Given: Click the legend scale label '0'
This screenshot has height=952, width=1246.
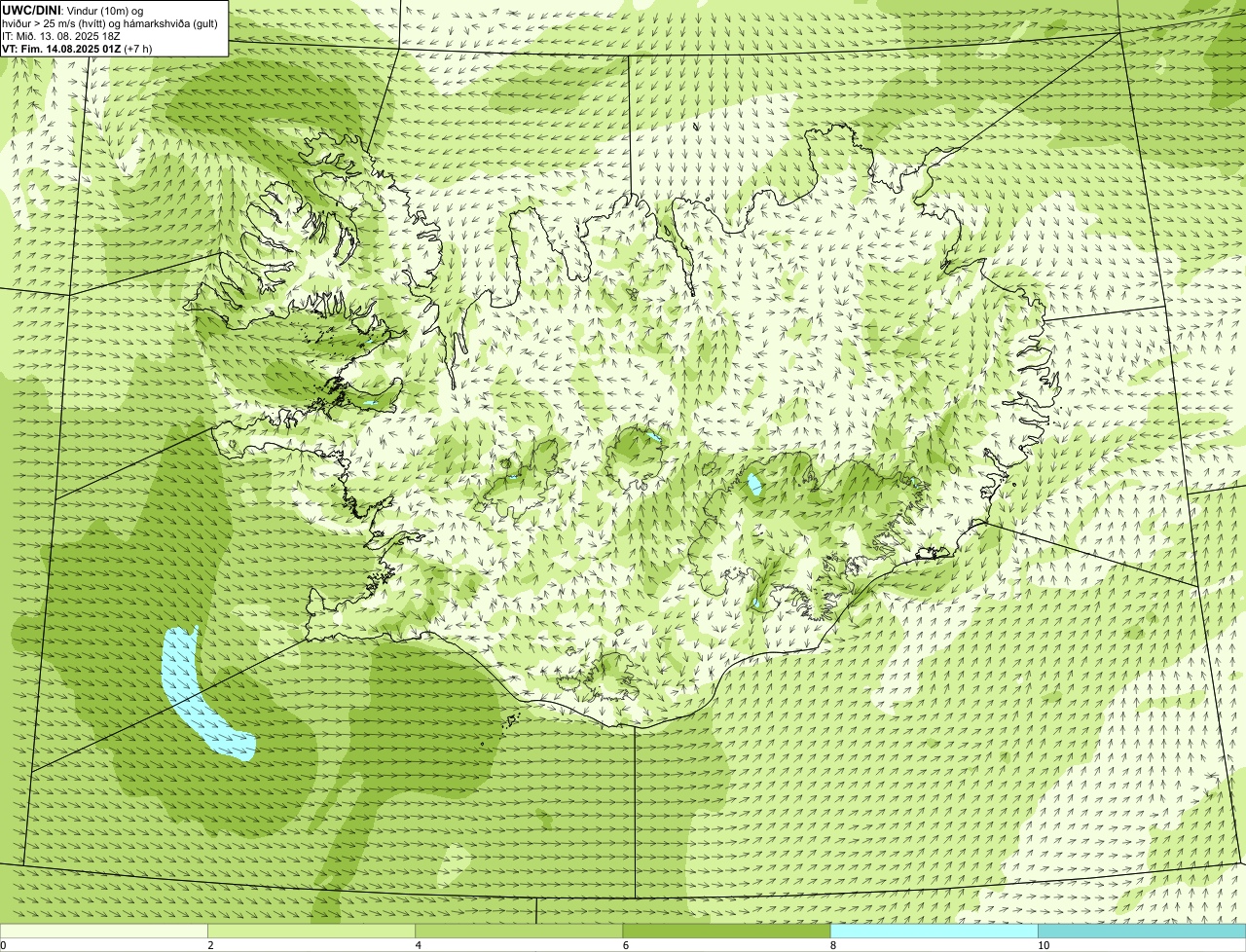Looking at the screenshot, I should 3,945.
